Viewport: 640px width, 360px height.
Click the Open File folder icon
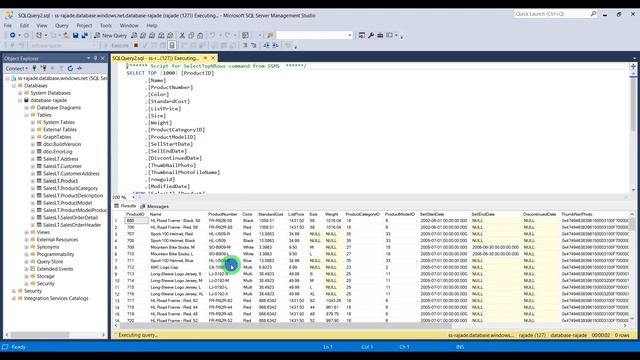[x=67, y=36]
